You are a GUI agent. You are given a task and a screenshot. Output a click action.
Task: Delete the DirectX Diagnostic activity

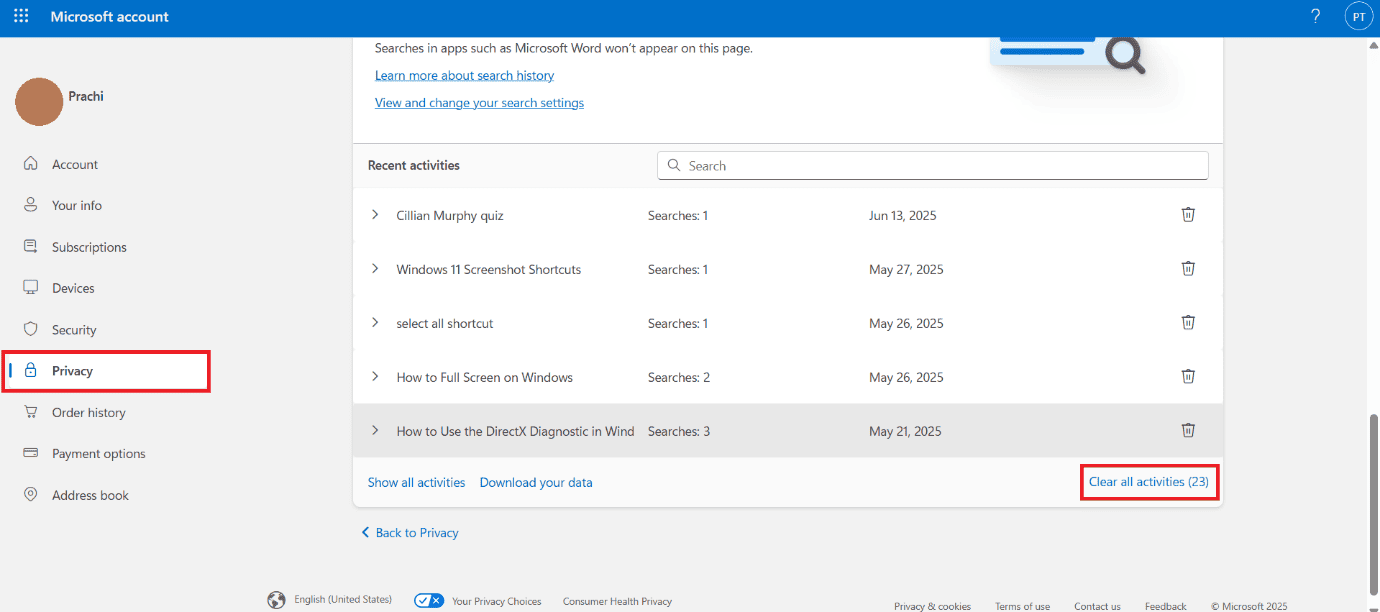click(x=1188, y=431)
